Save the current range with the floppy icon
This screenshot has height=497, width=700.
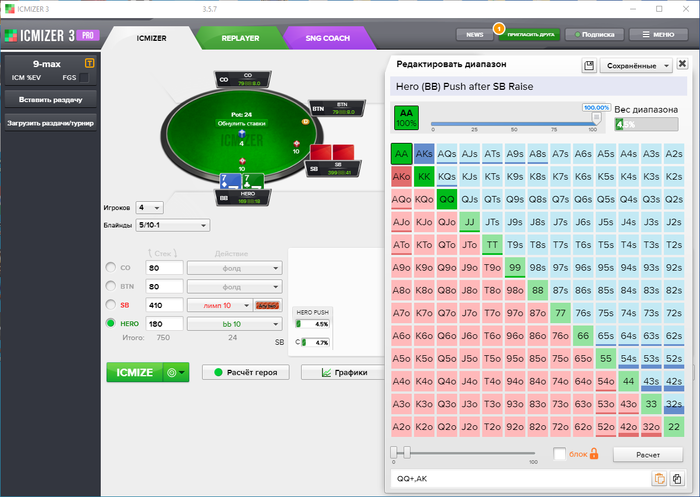(589, 66)
